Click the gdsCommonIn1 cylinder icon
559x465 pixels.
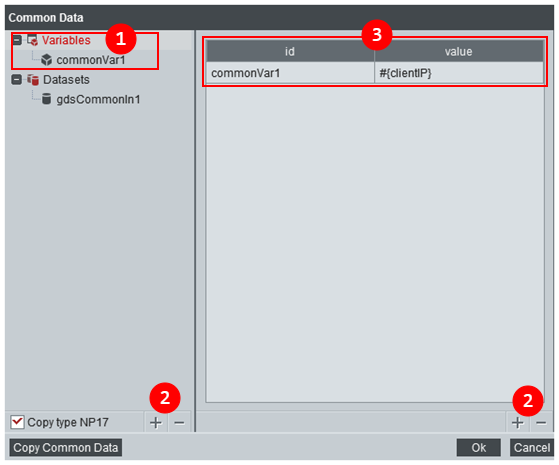[x=46, y=99]
